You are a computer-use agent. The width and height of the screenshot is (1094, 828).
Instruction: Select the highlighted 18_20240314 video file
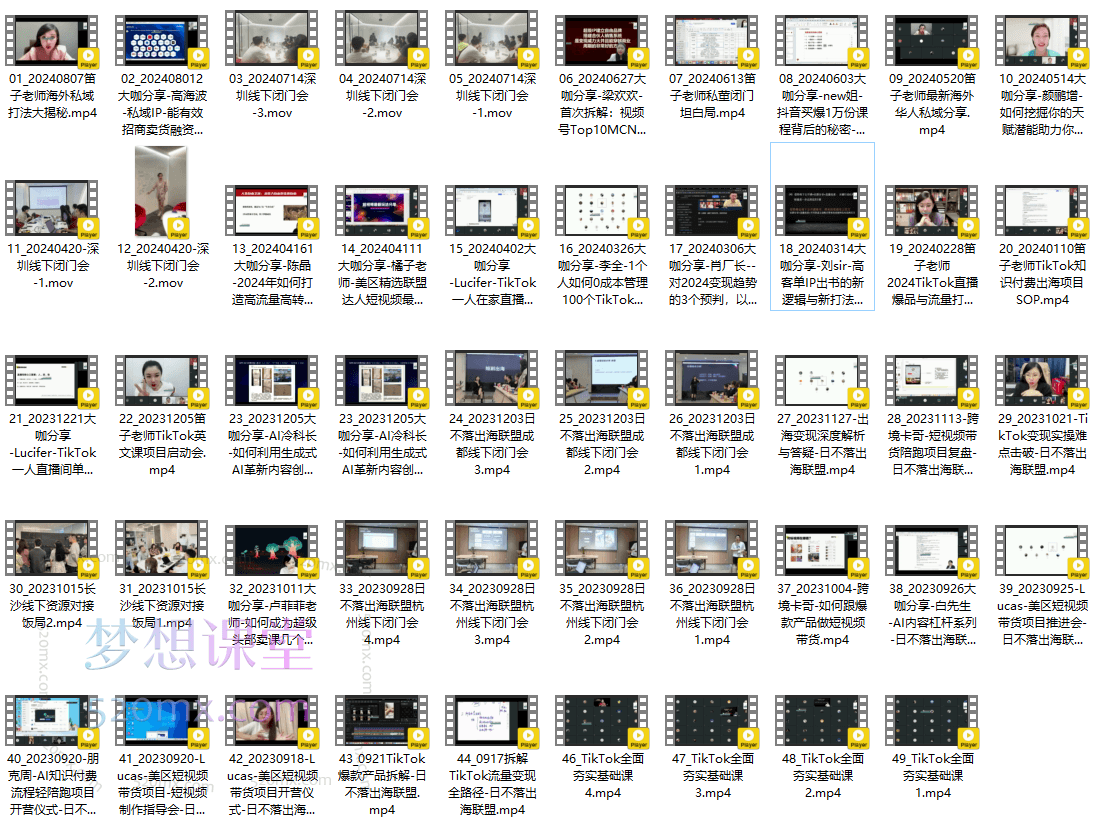coord(821,211)
